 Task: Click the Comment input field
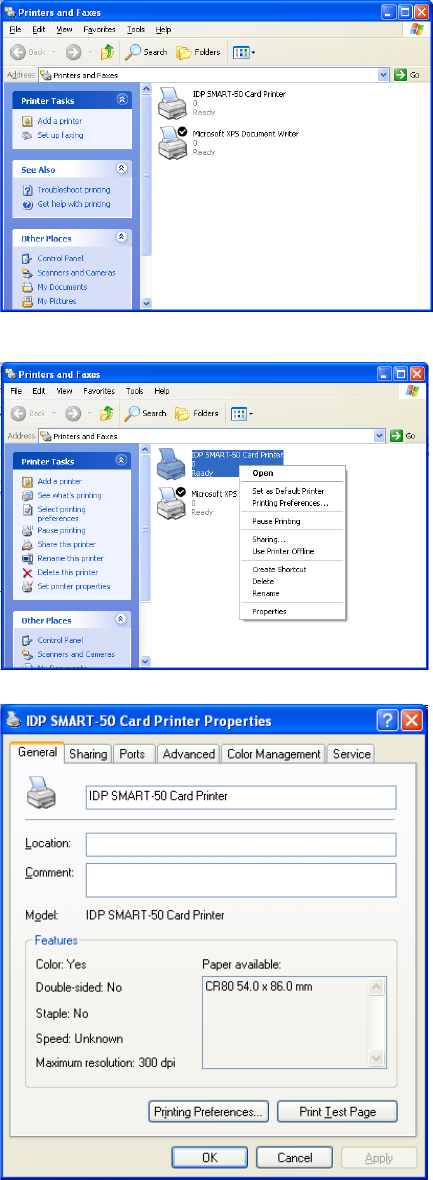241,880
